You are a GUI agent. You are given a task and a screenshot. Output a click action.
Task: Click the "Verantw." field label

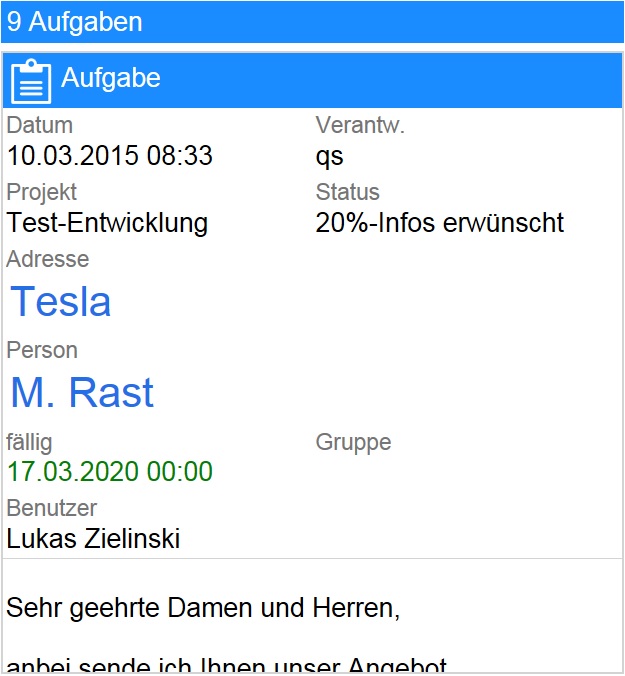click(x=359, y=126)
